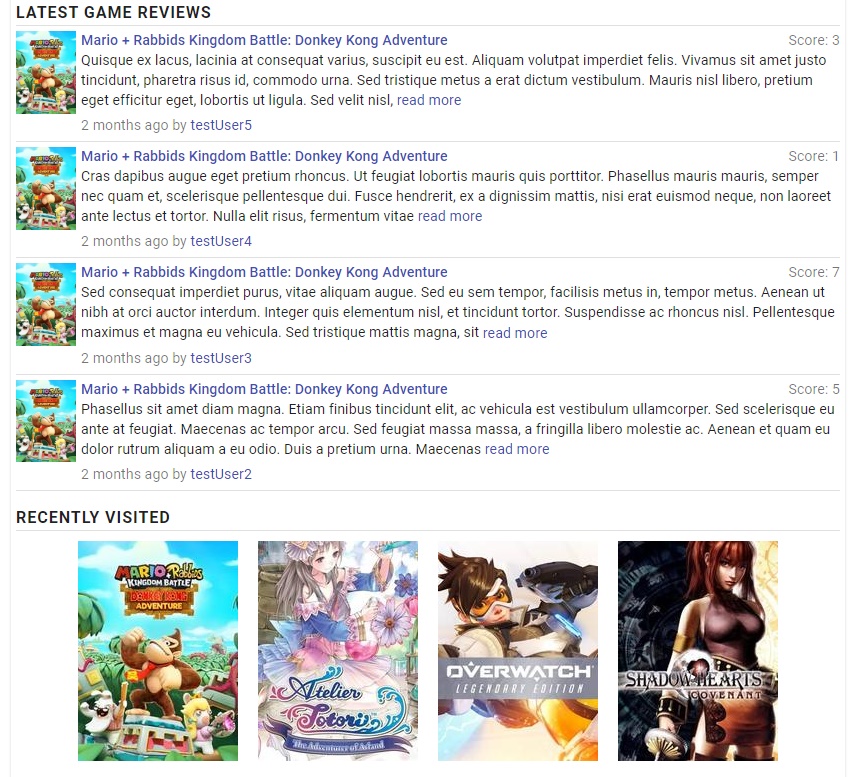The image size is (855, 777).
Task: Click game thumbnail beside testUser2's review
Action: pyautogui.click(x=46, y=421)
